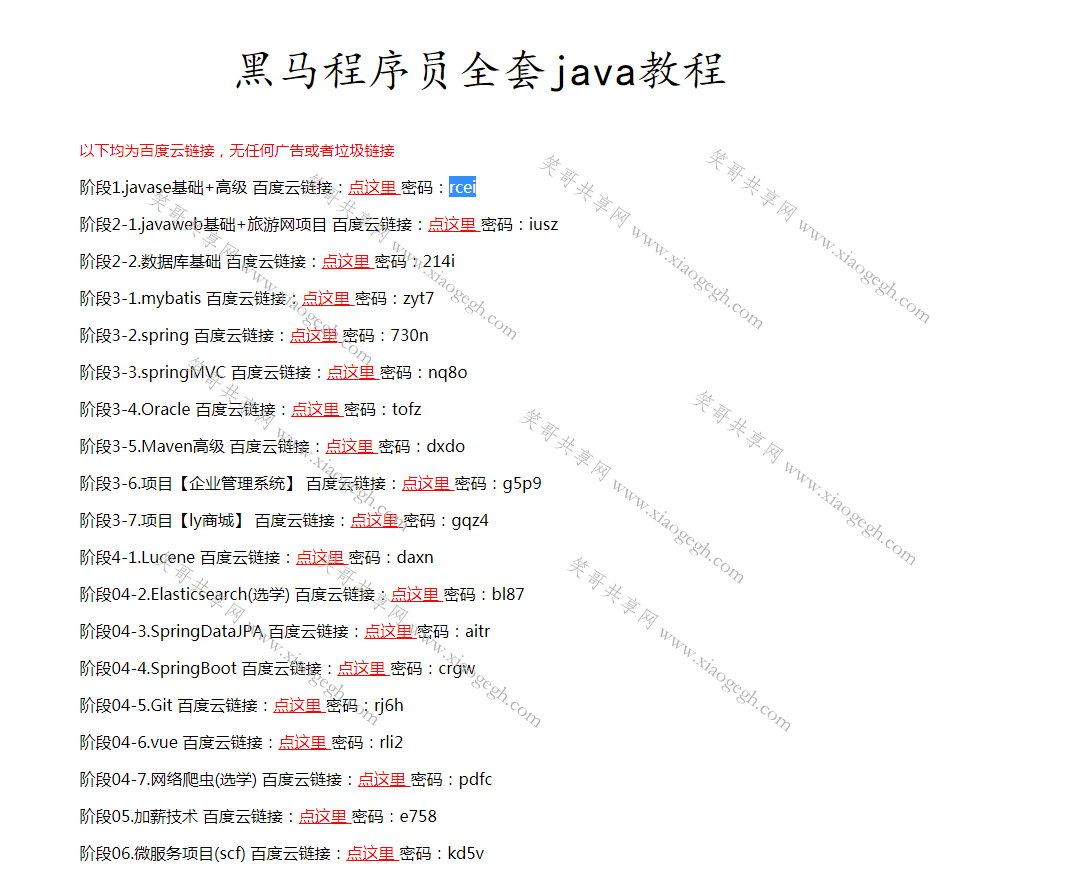Click the row label 阶段2-2.数据库基础
Screen dimensions: 1074x877
point(151,261)
